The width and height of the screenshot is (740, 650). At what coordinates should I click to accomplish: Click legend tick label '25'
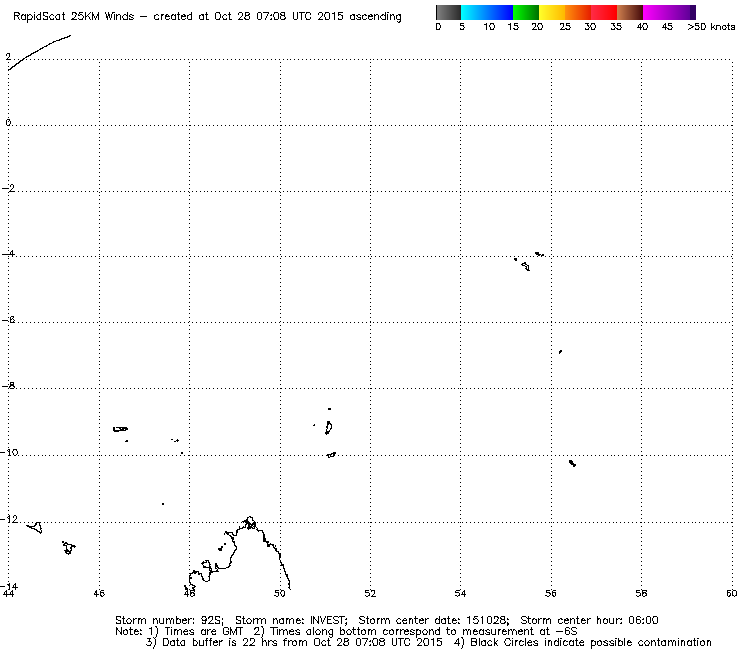coord(565,27)
